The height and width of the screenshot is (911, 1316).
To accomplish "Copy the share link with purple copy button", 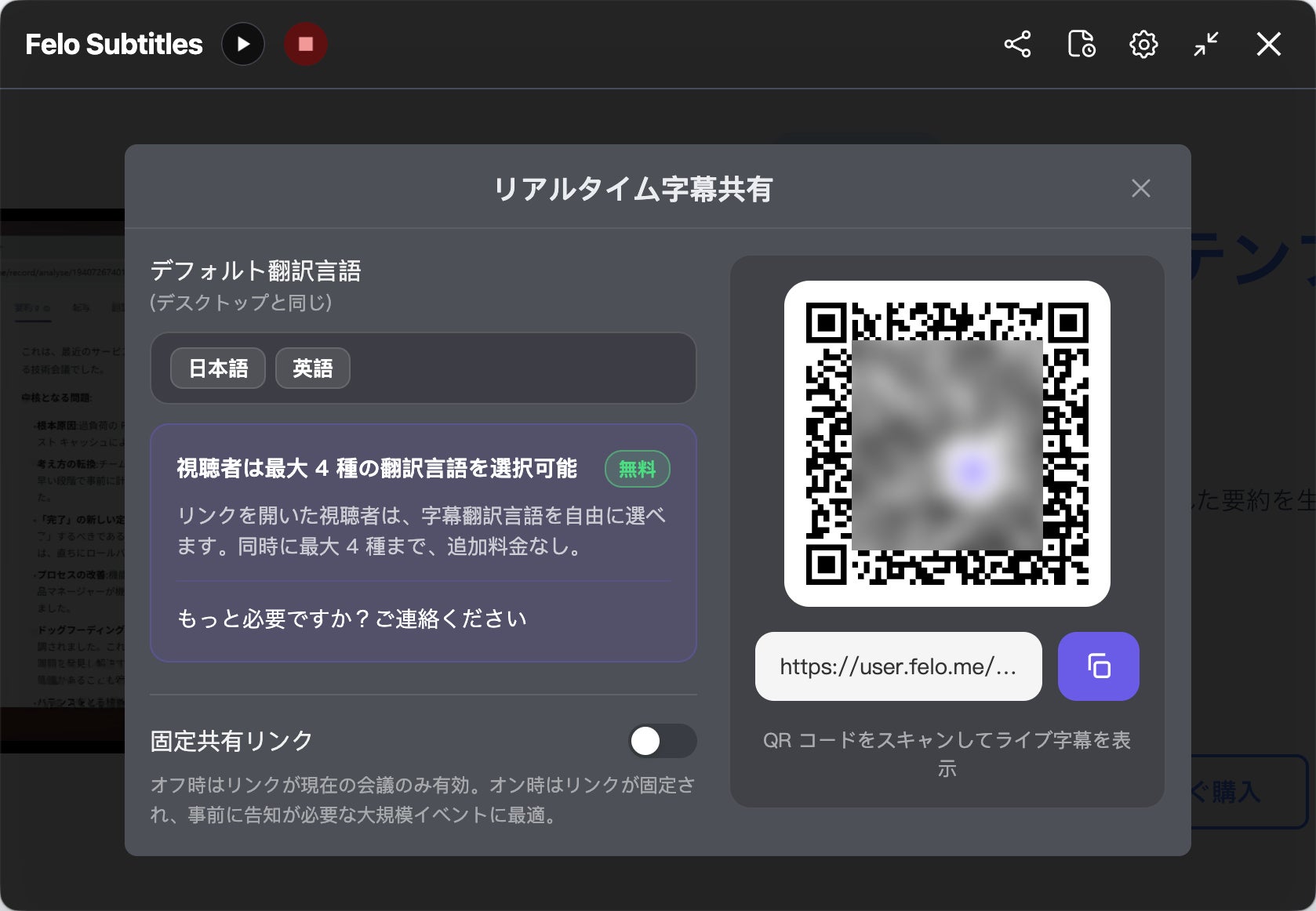I will [1098, 666].
